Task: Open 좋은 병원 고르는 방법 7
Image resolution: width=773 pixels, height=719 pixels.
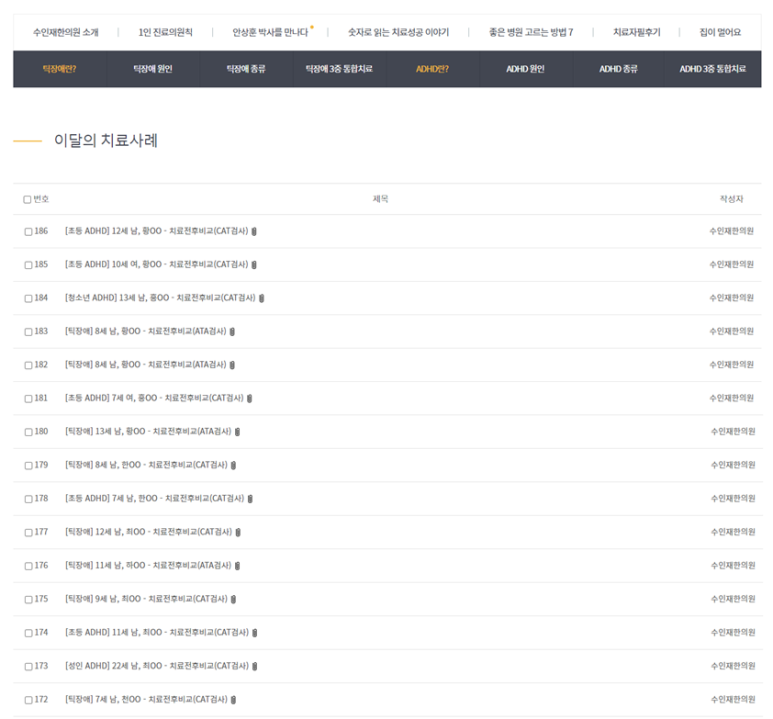Action: (x=531, y=33)
